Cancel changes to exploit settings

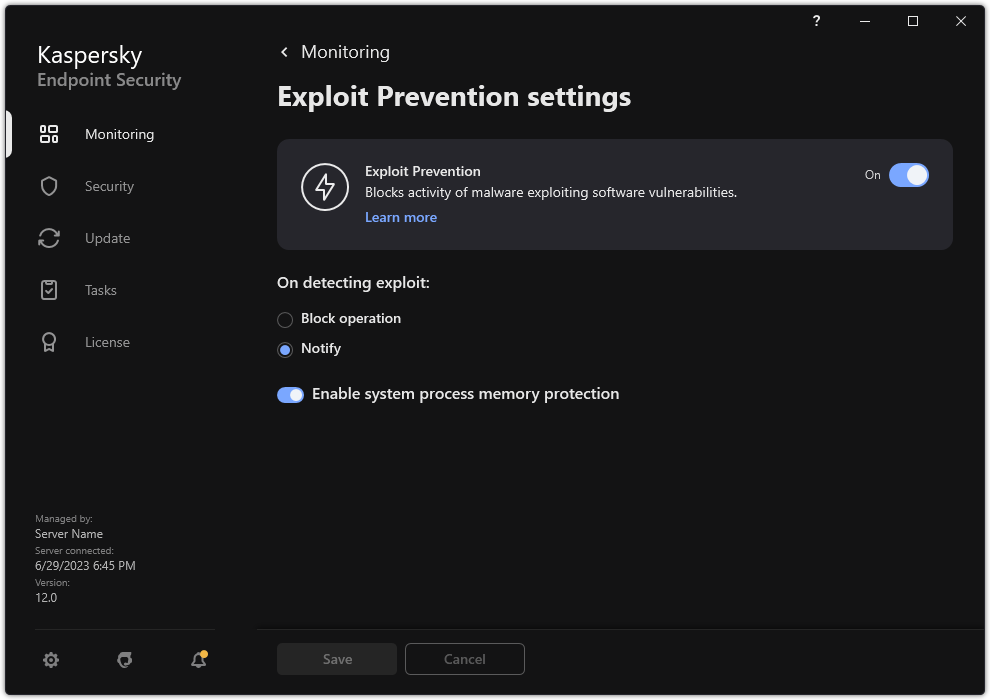point(464,659)
